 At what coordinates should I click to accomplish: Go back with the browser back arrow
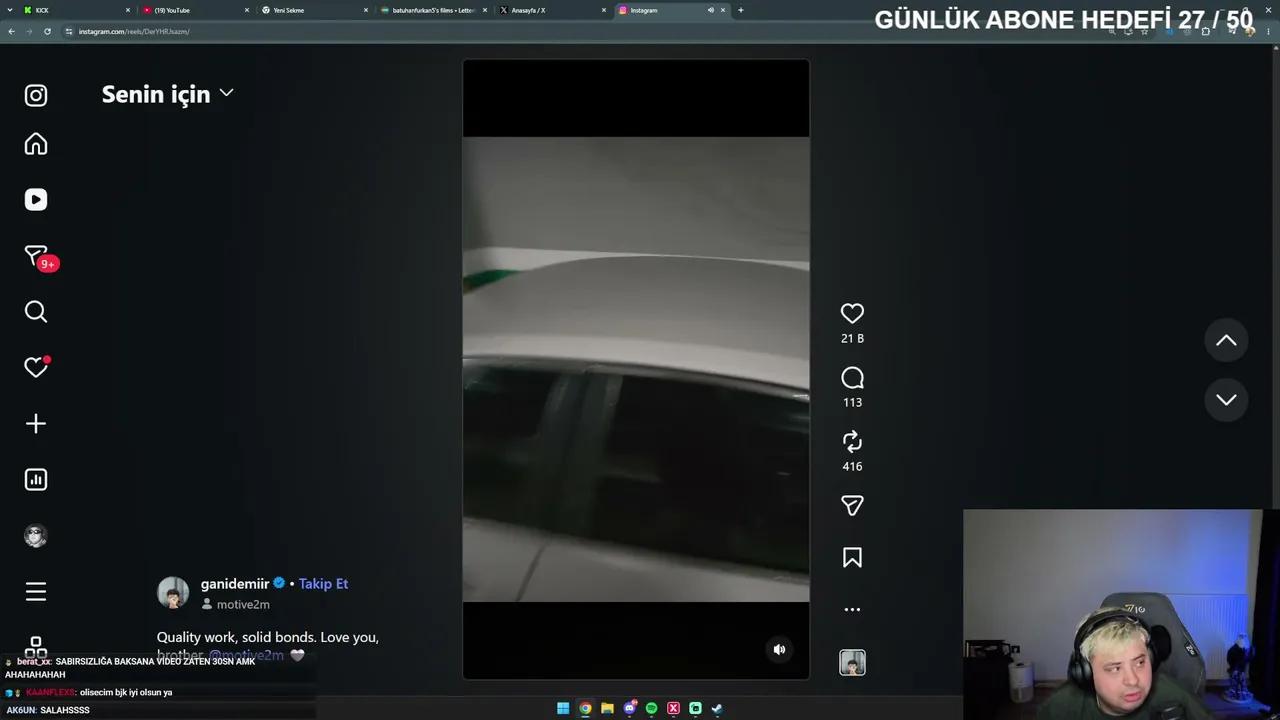[x=11, y=31]
